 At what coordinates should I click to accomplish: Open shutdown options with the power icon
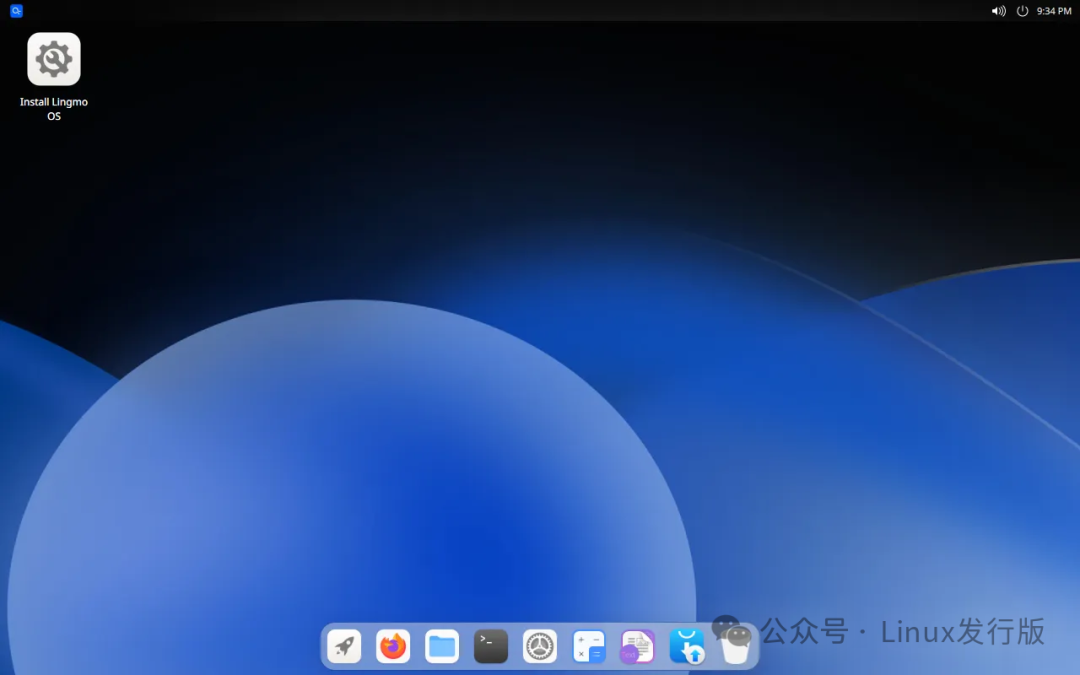pyautogui.click(x=1021, y=11)
